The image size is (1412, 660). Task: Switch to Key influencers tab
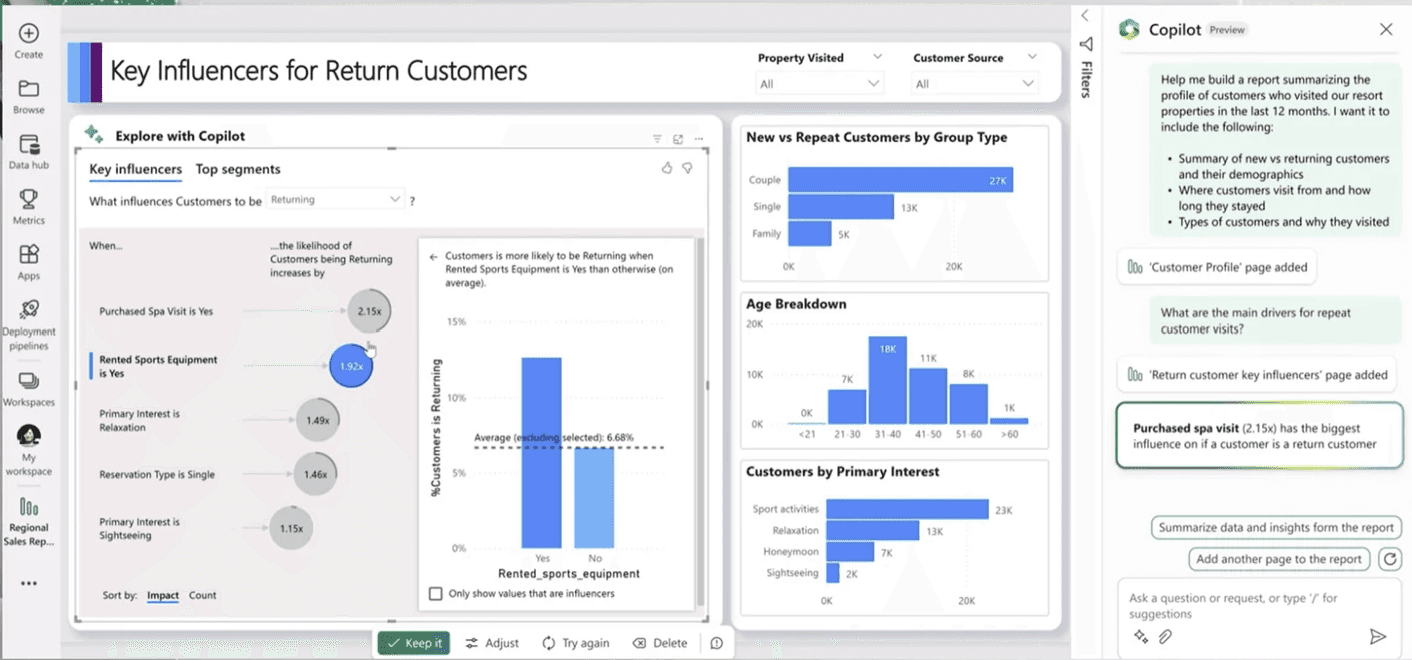pyautogui.click(x=136, y=169)
